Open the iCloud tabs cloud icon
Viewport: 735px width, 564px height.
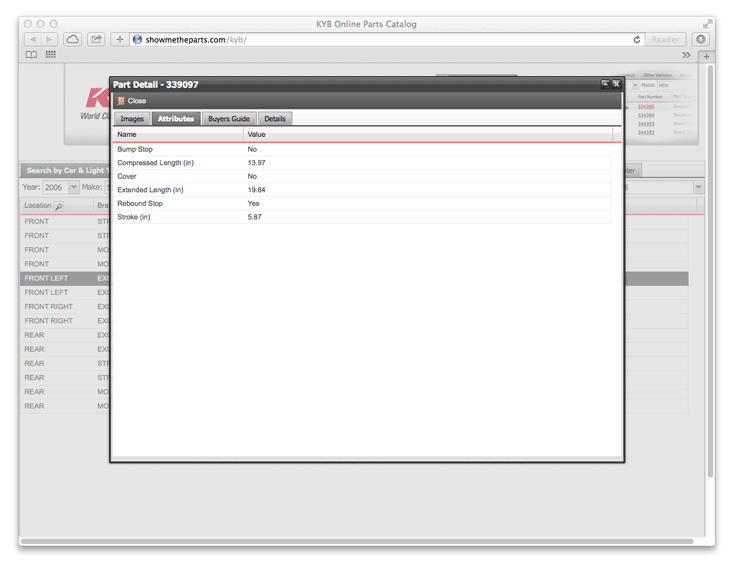[x=73, y=40]
